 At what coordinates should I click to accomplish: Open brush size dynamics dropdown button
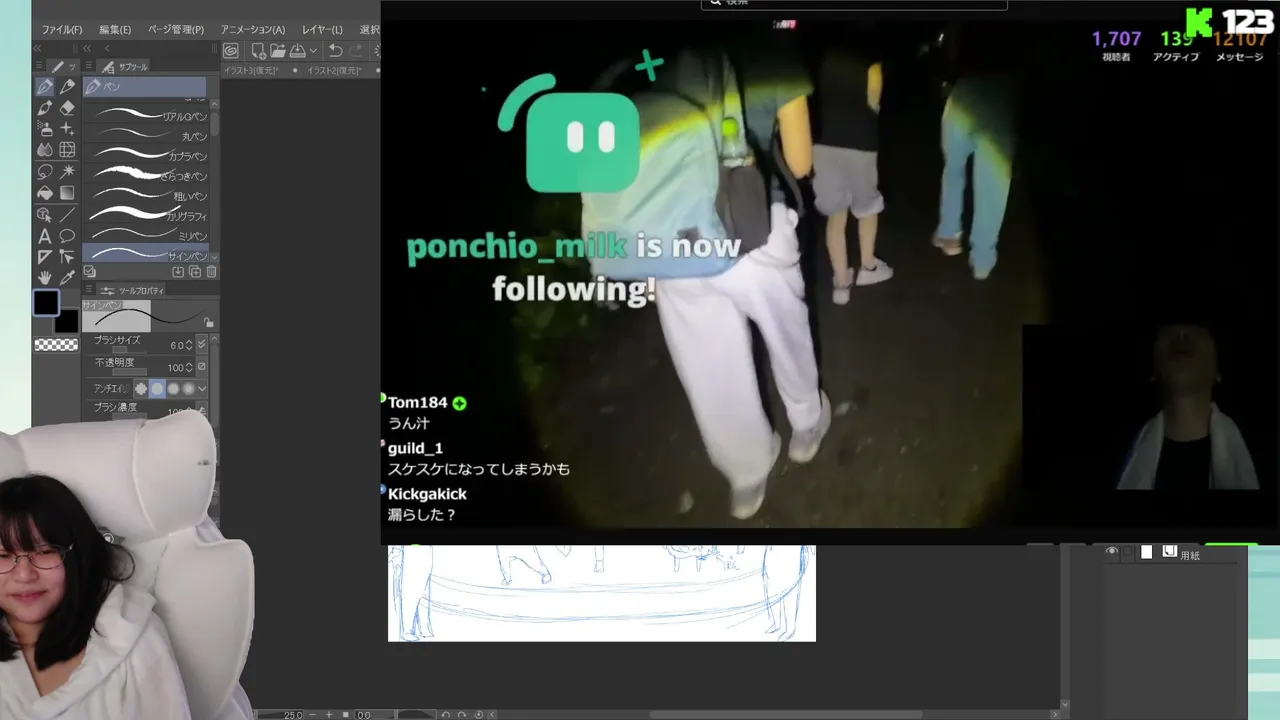(202, 345)
